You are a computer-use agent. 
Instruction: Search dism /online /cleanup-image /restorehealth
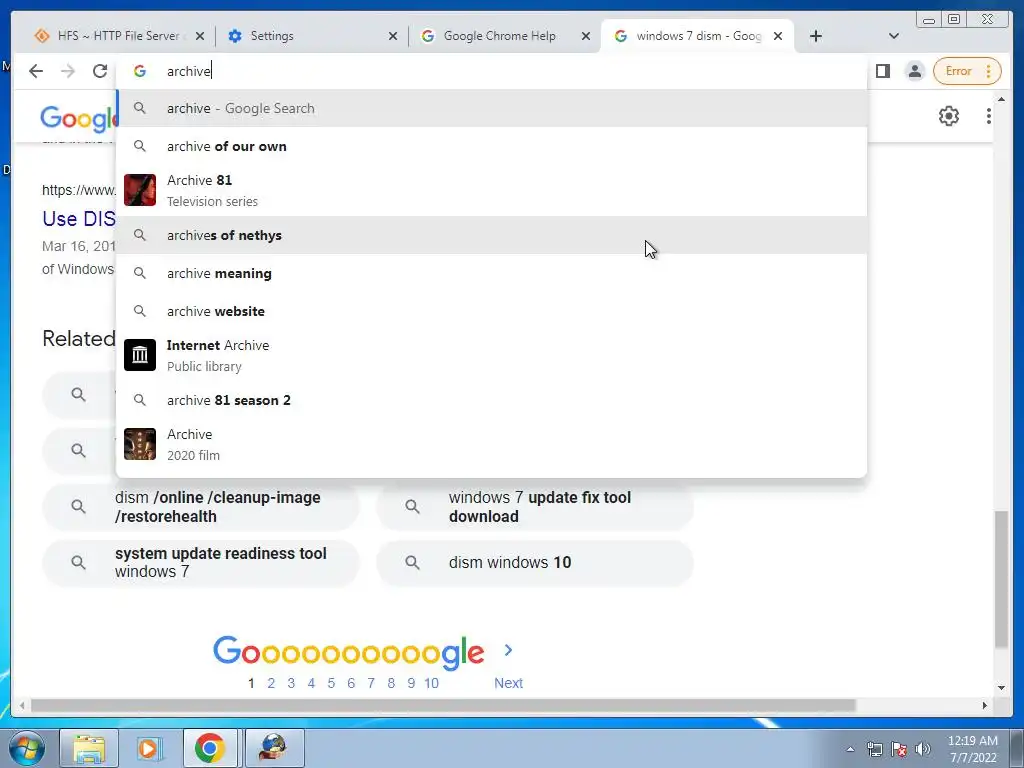(200, 507)
